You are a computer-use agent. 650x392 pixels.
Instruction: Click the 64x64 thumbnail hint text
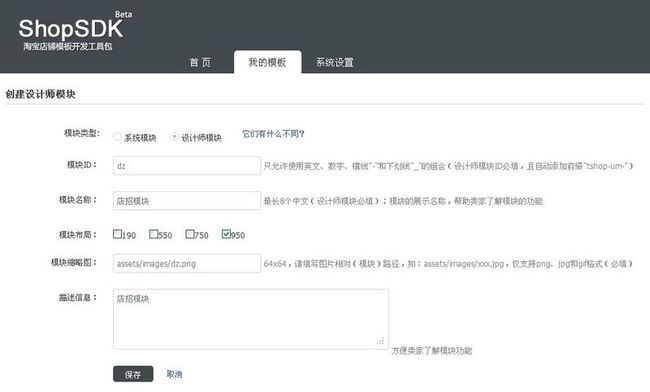448,264
